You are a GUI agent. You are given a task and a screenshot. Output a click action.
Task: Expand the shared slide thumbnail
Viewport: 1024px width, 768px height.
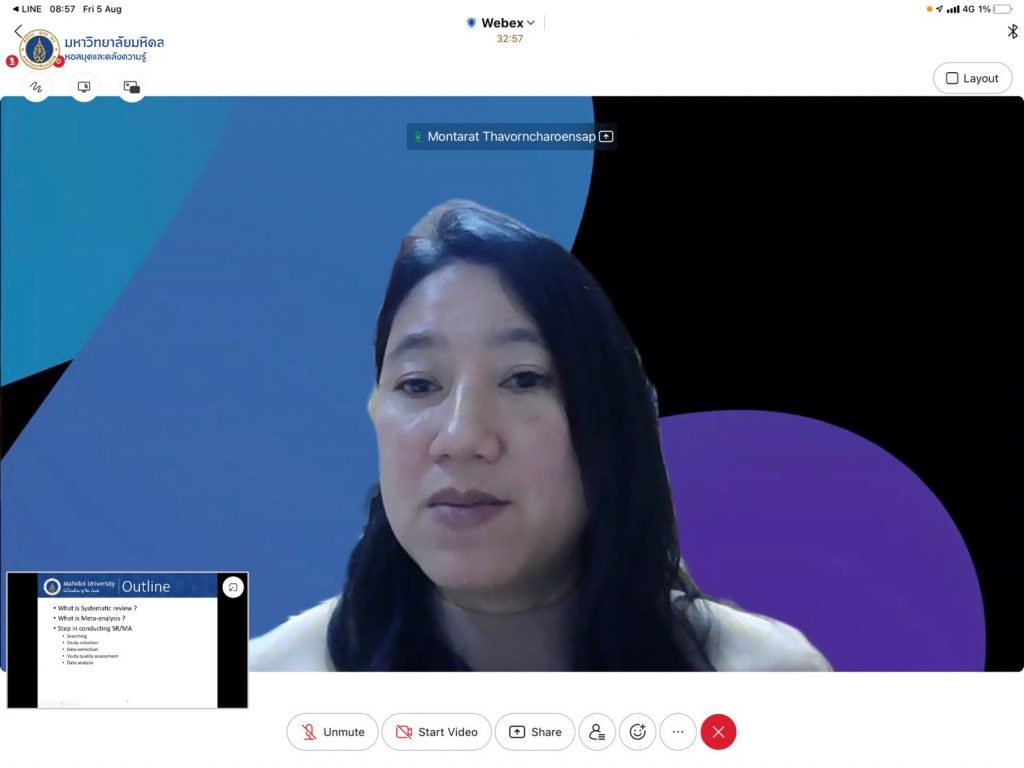pos(232,587)
